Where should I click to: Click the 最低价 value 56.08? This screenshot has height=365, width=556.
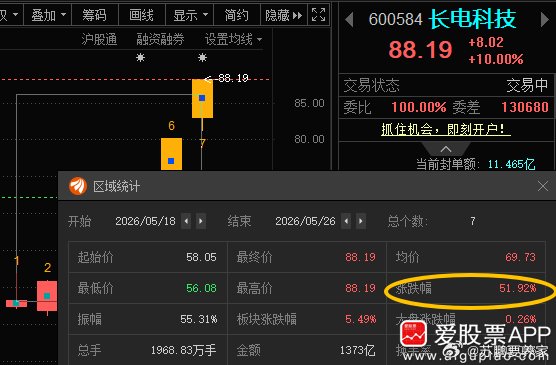pos(201,288)
